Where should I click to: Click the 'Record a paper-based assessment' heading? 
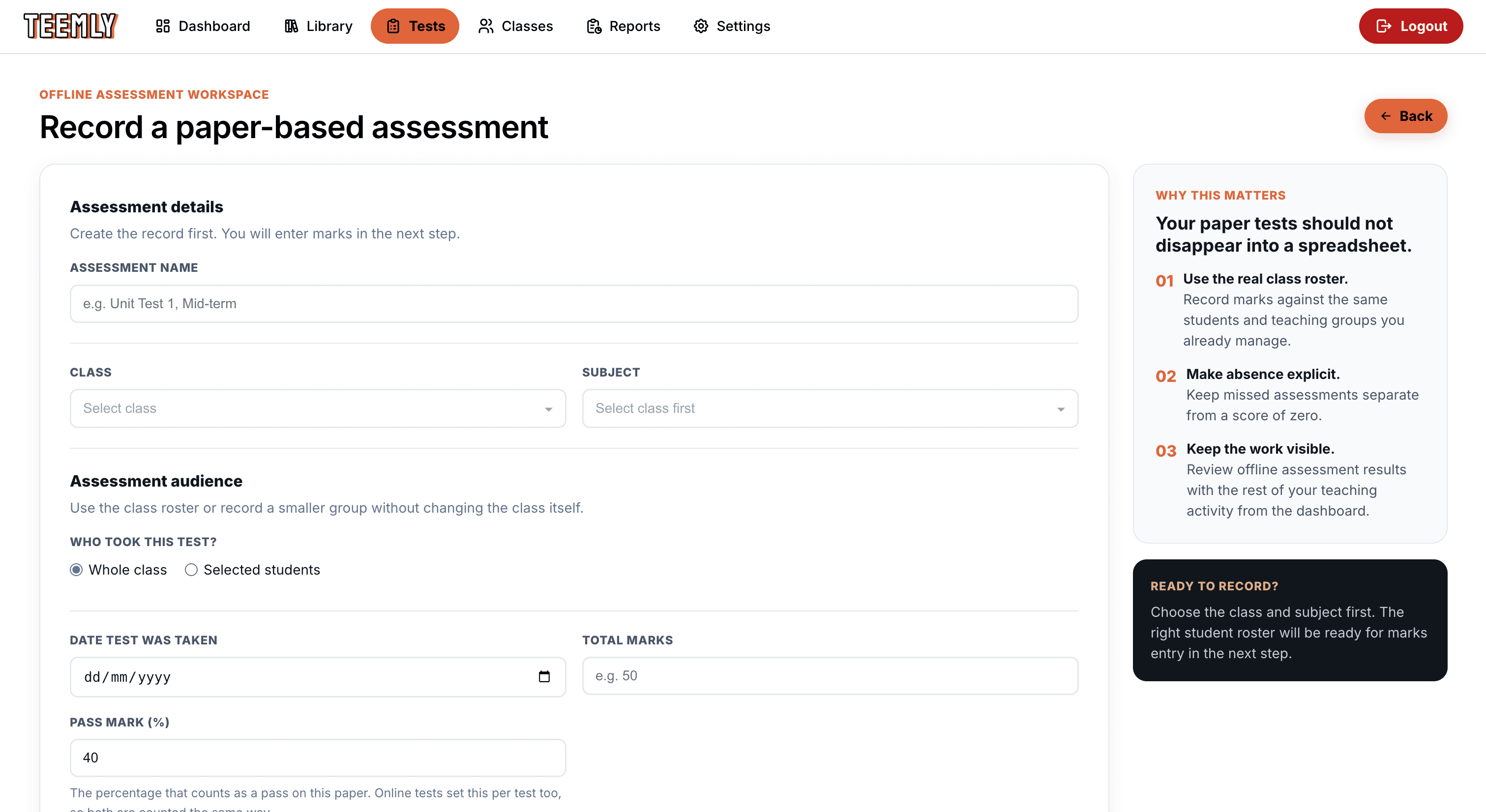coord(294,127)
